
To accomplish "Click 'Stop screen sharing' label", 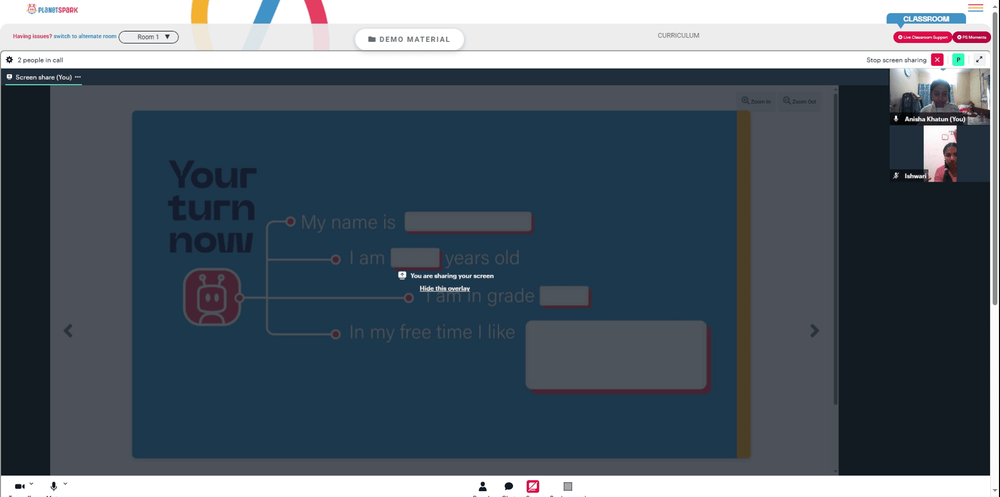I will click(896, 60).
